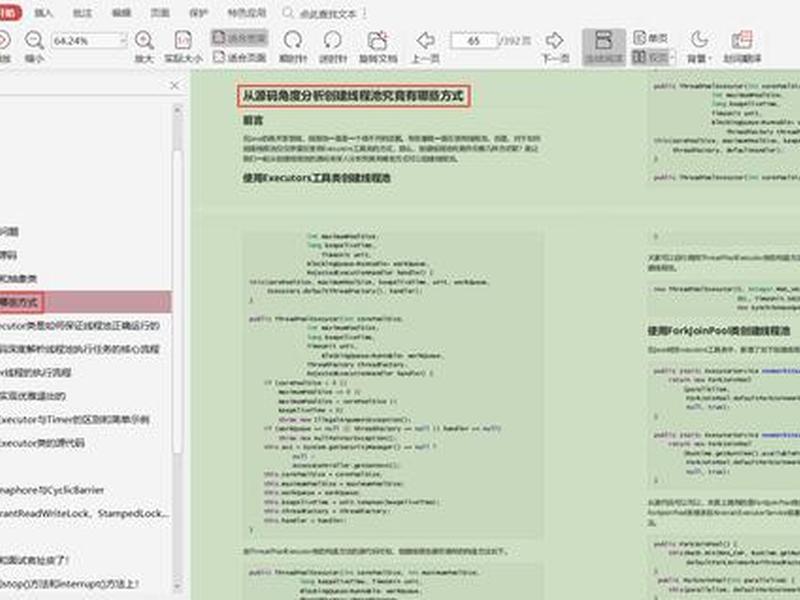Rotate view counterclockwise (逆时针)
800x600 pixels.
(333, 46)
